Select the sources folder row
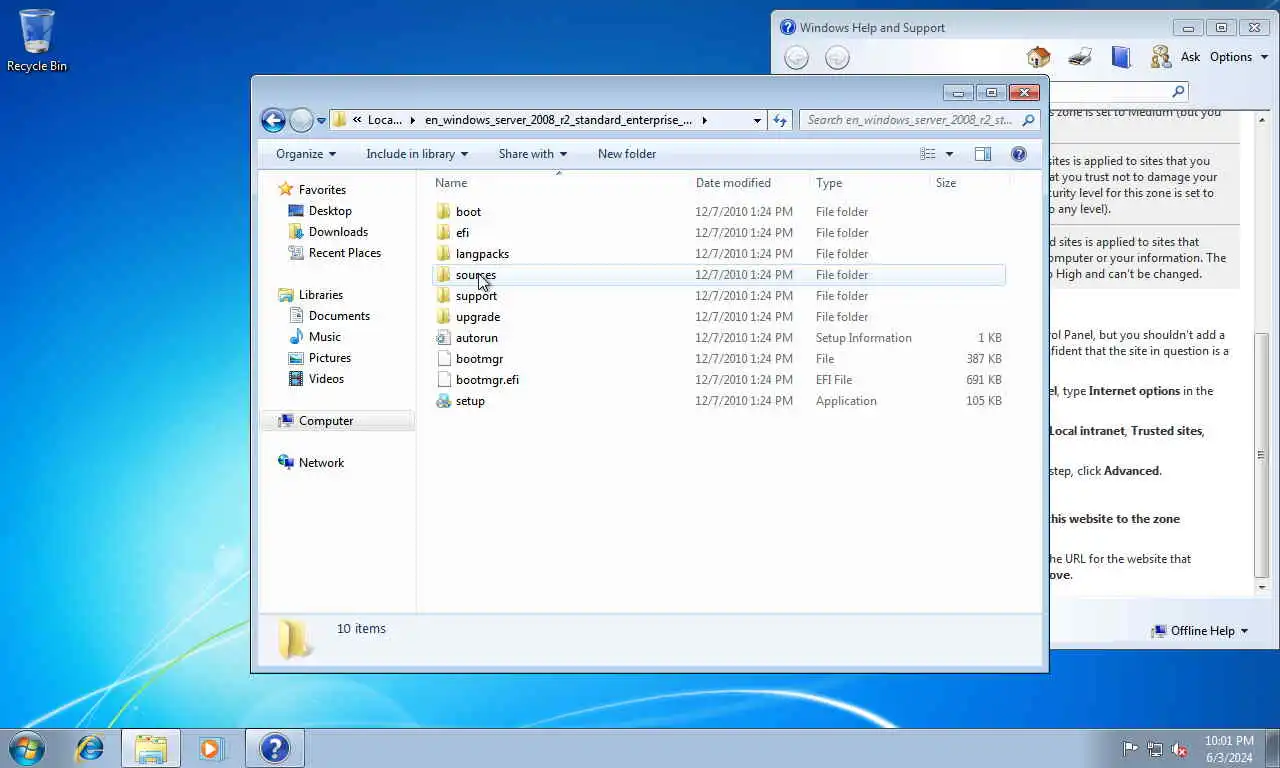 click(719, 275)
